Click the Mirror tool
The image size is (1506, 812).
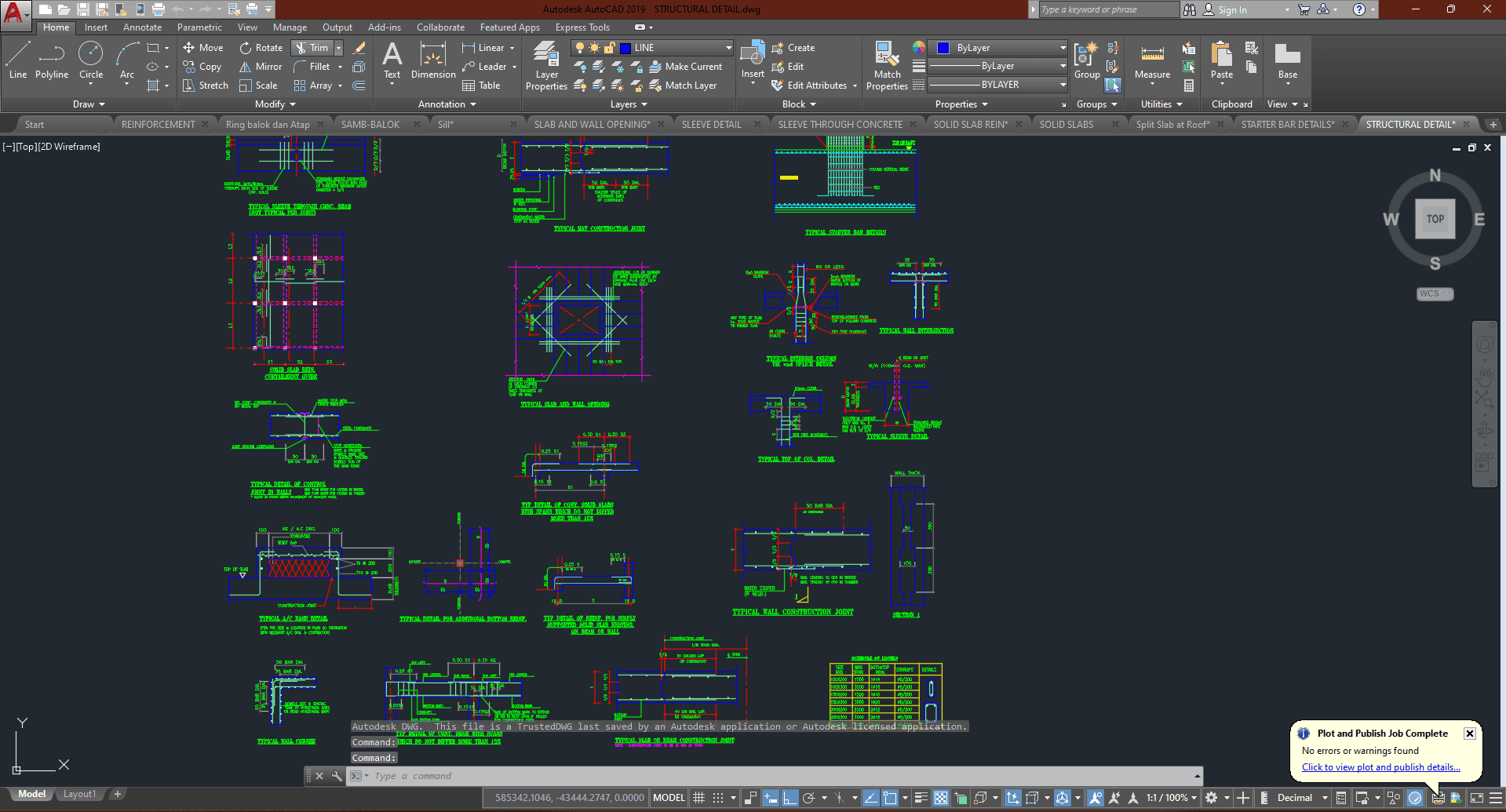(x=261, y=67)
